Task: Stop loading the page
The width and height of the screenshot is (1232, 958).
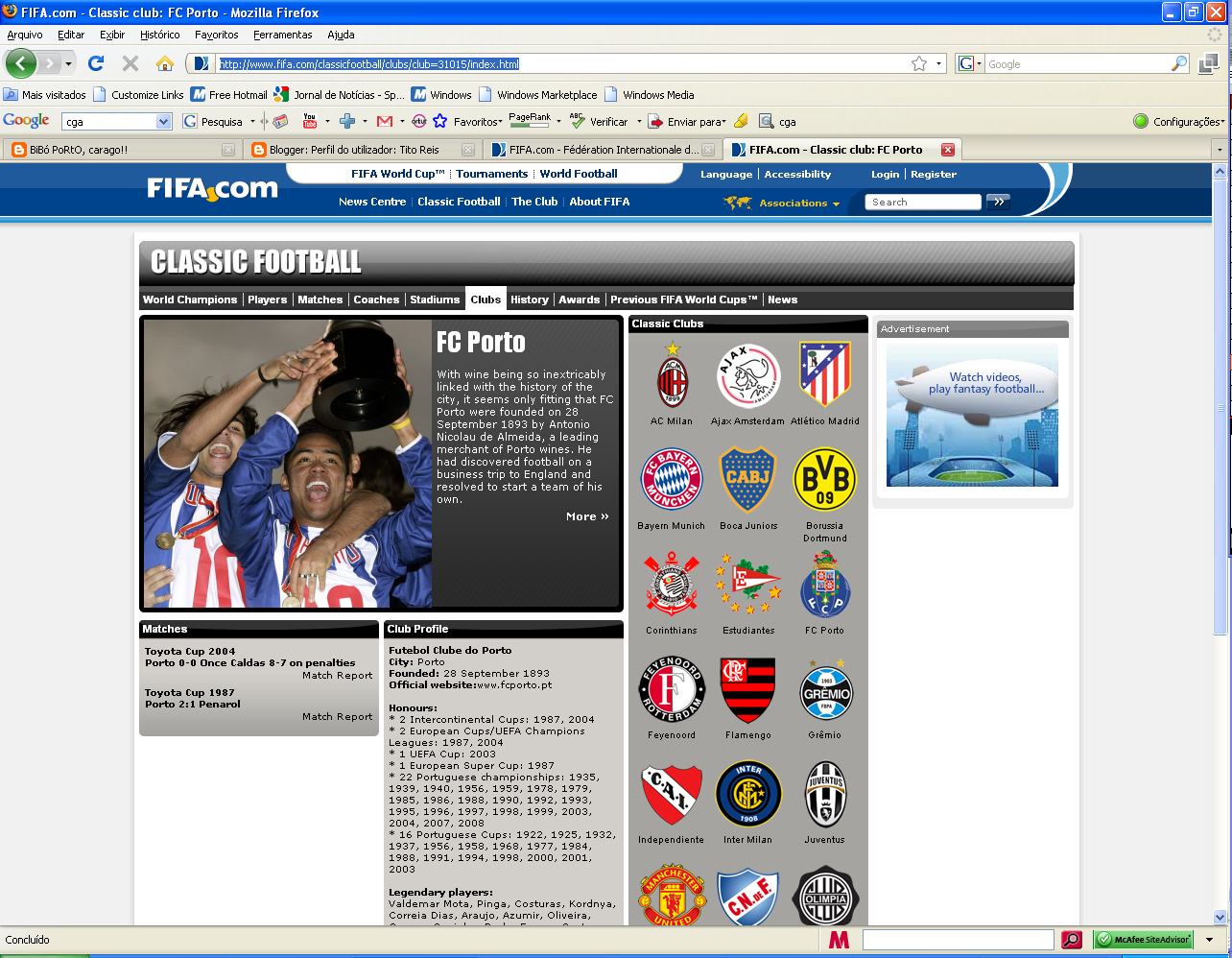Action: click(x=130, y=63)
